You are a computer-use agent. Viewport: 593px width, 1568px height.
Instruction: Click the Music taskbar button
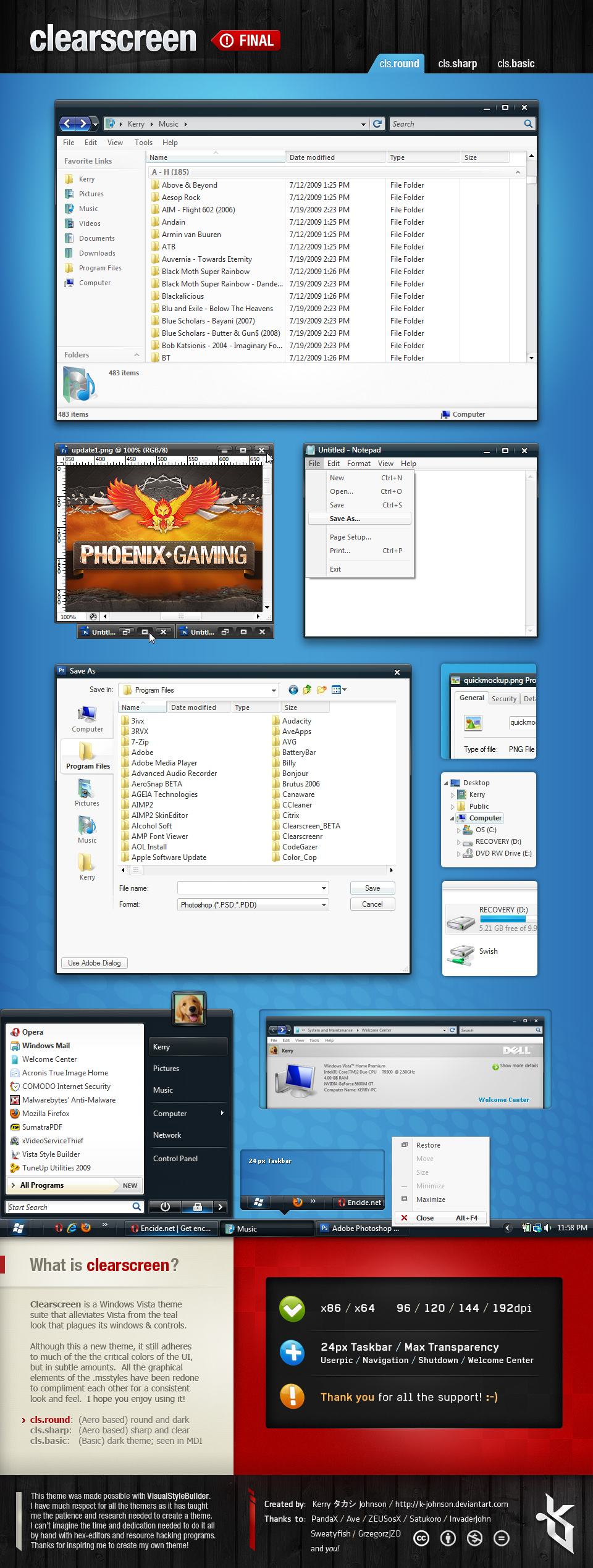(x=267, y=1228)
